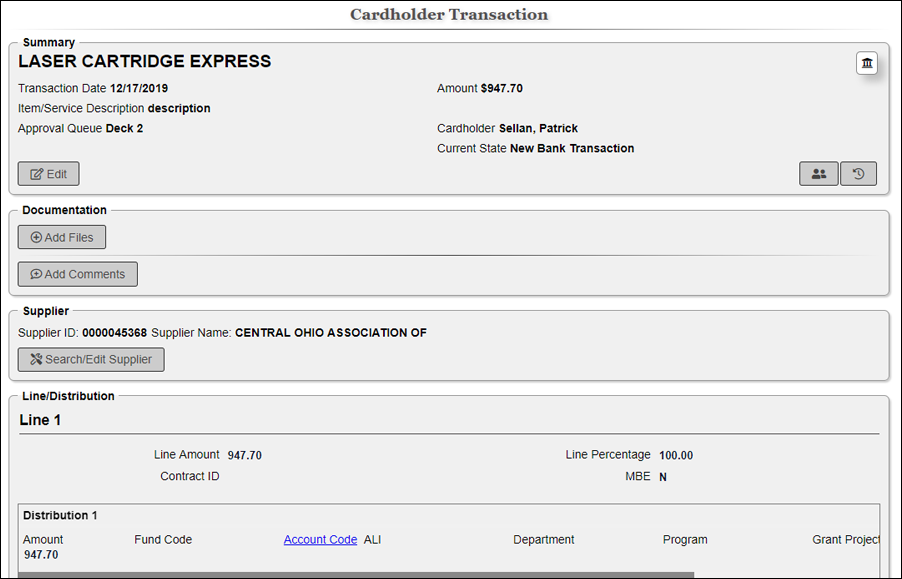Select the Current State New Bank Transaction
This screenshot has height=579, width=902.
(572, 148)
